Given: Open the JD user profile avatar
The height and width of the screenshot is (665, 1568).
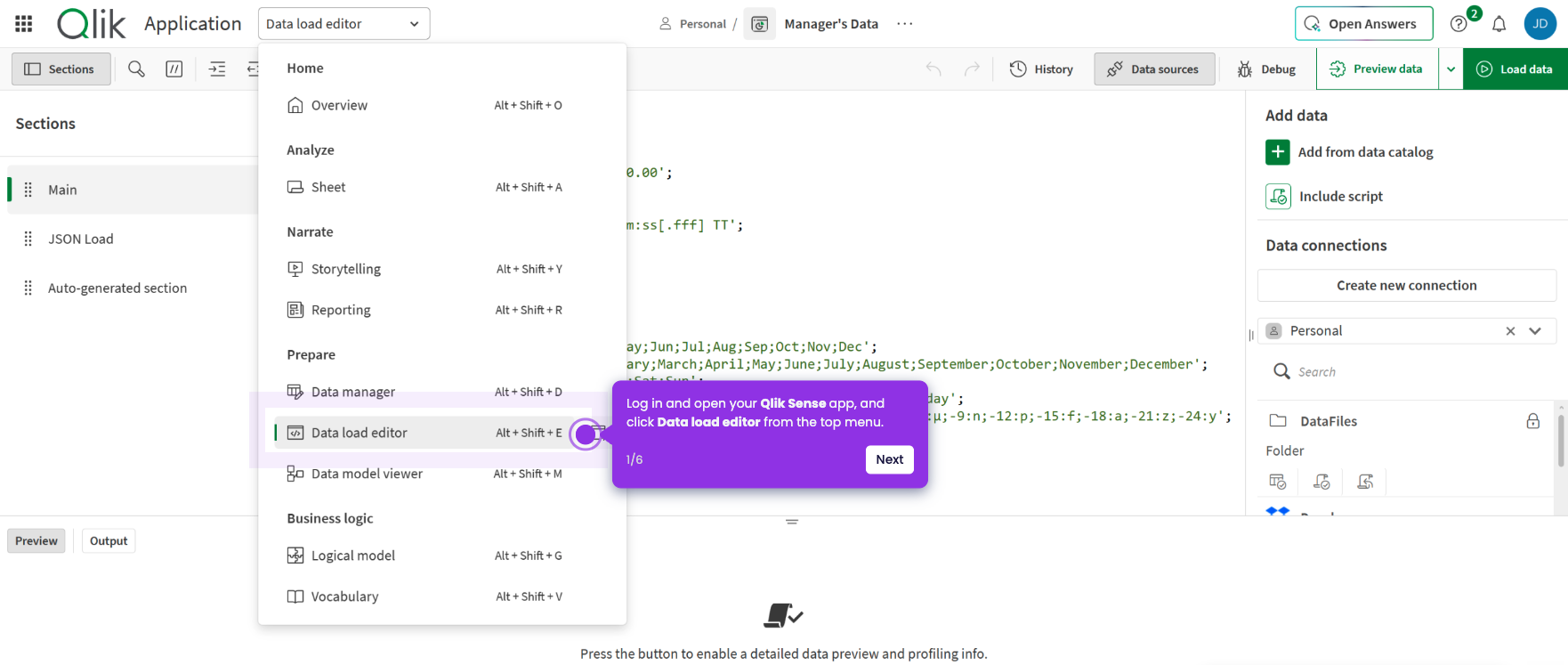Looking at the screenshot, I should 1540,24.
